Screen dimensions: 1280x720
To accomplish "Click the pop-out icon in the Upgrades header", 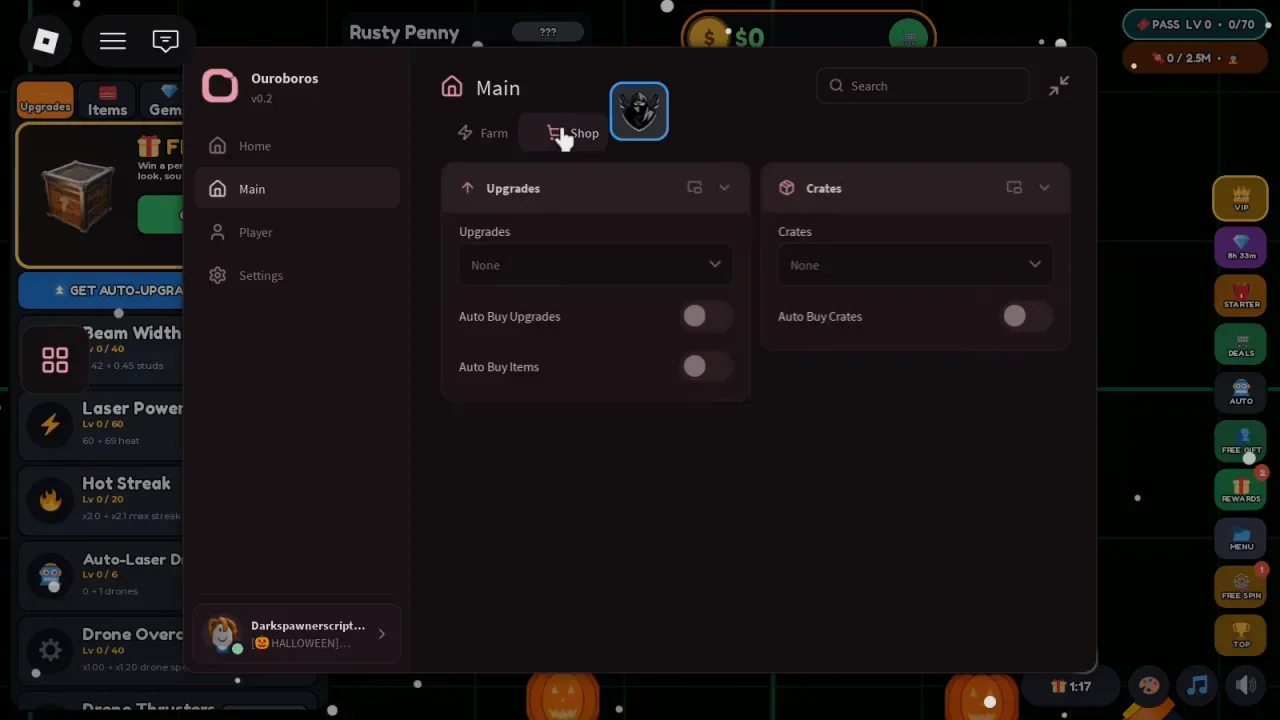I will pyautogui.click(x=694, y=188).
